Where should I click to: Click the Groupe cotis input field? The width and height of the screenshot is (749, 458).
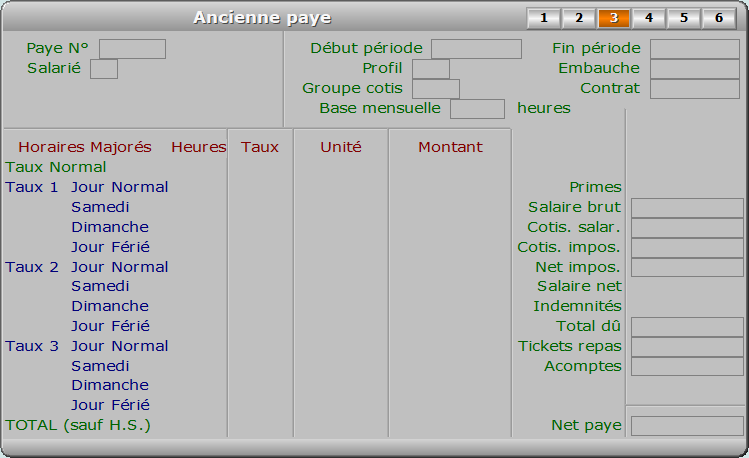click(436, 89)
